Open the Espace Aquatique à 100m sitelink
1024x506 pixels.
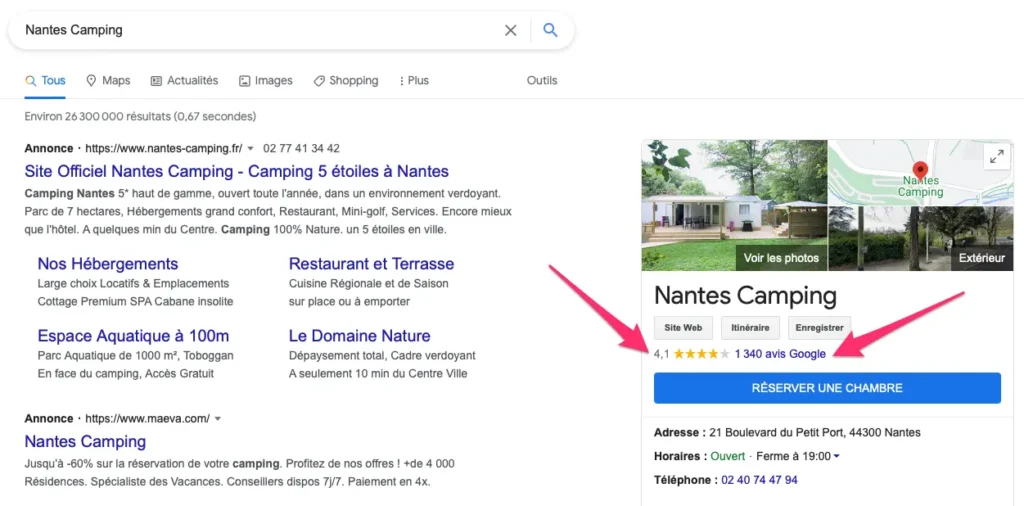point(133,336)
